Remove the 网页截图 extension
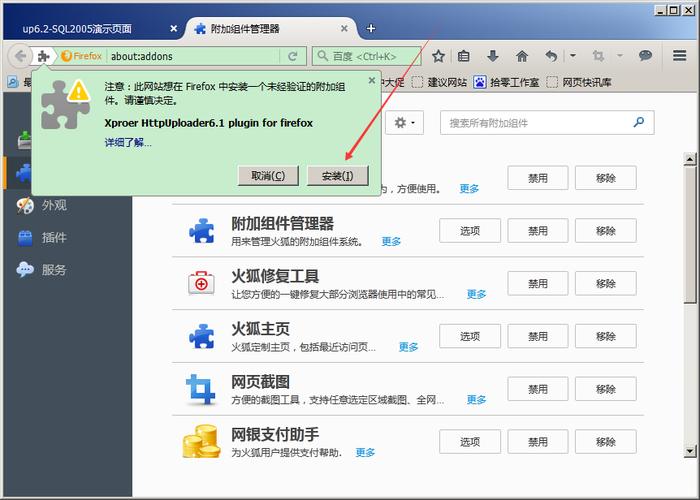Screen dimensions: 700x500 click(605, 388)
